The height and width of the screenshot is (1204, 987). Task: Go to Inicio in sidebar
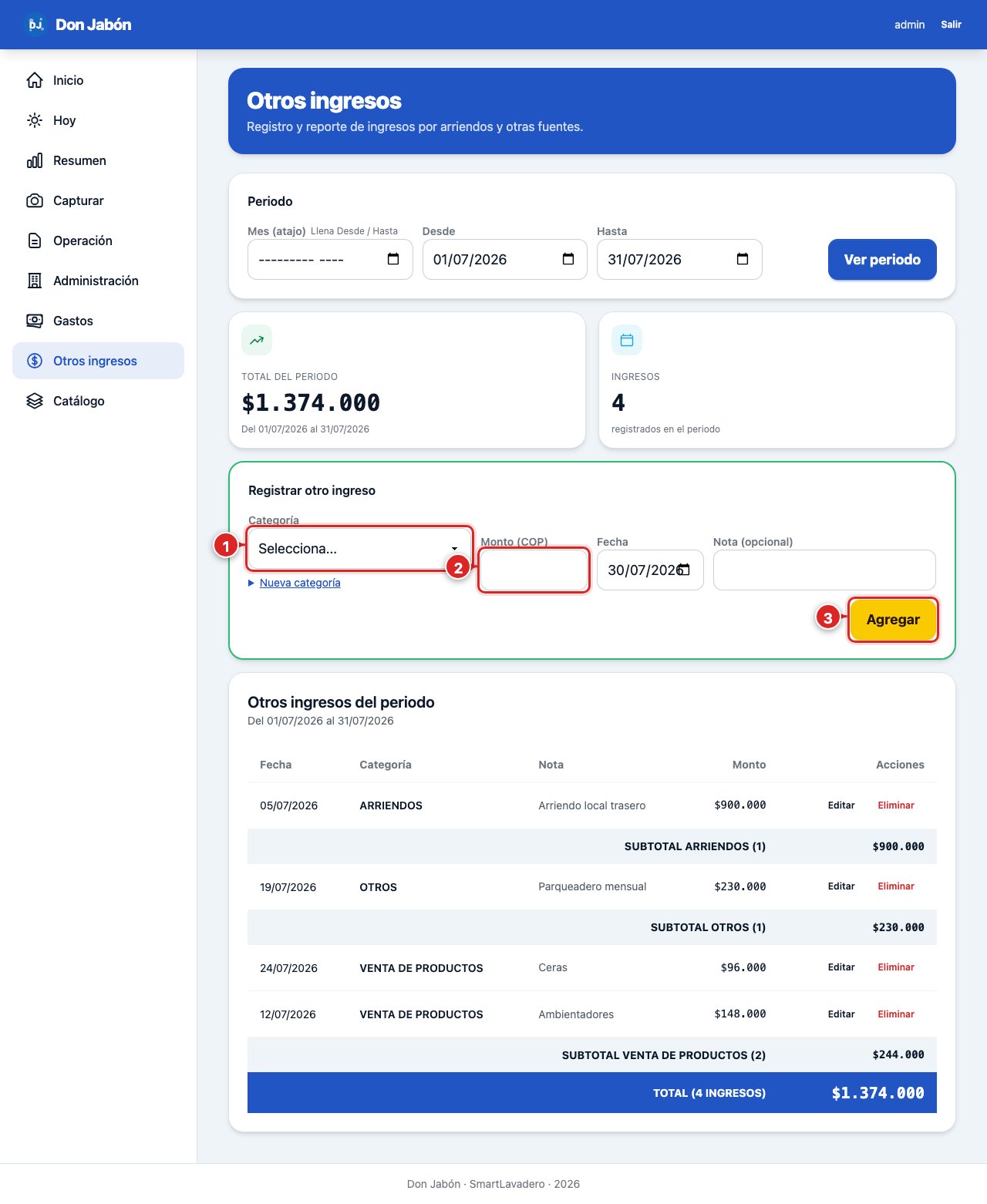coord(98,80)
